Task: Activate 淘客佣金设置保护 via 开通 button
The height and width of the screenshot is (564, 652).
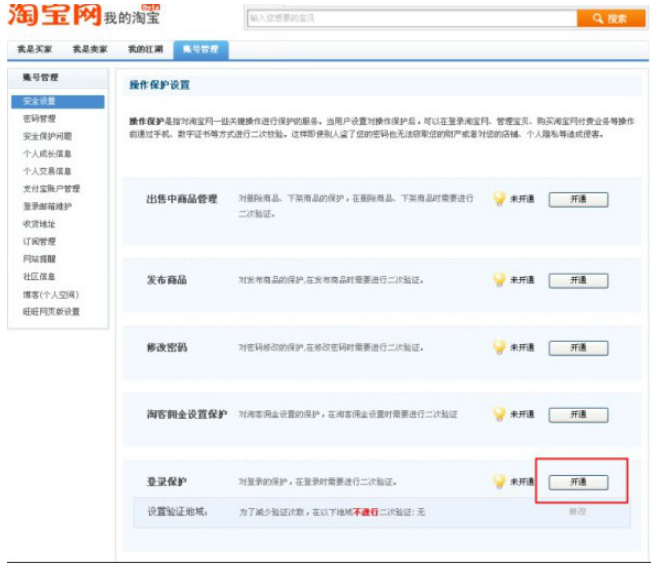Action: click(x=578, y=414)
